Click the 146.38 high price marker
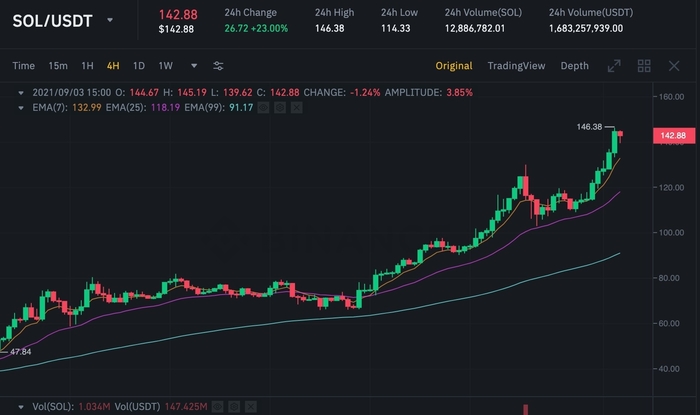The height and width of the screenshot is (415, 700). click(589, 127)
